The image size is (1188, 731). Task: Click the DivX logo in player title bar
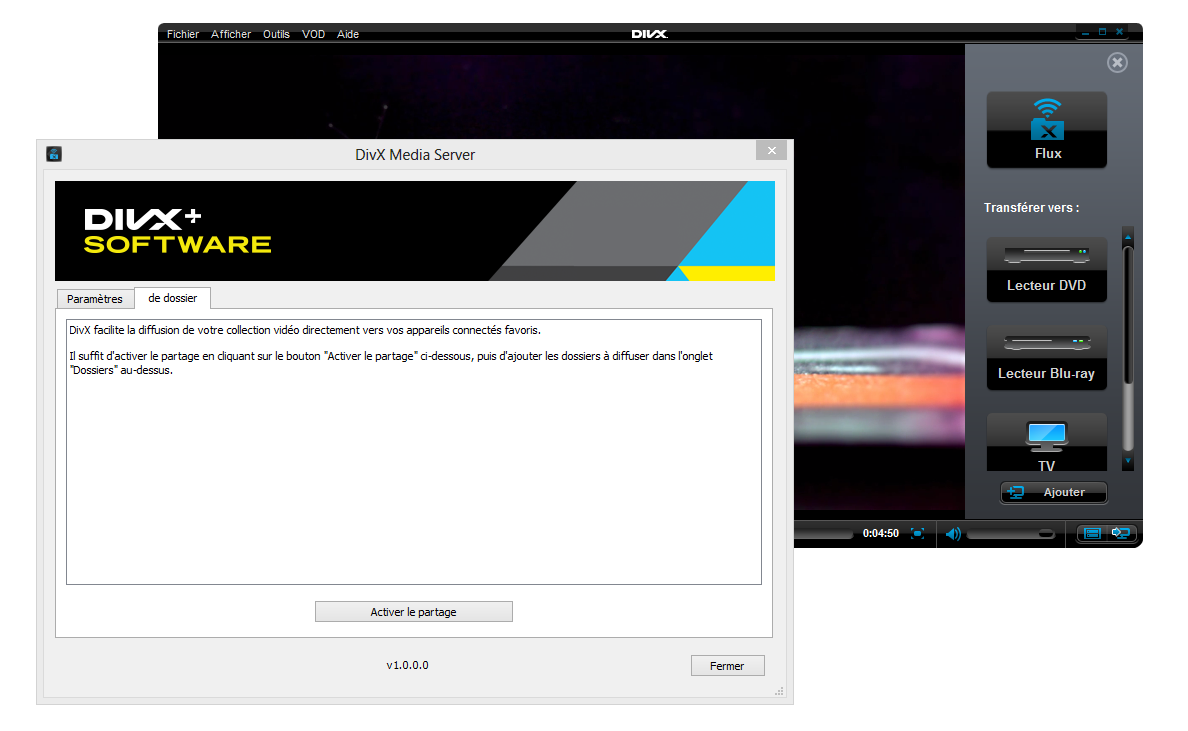click(x=649, y=34)
